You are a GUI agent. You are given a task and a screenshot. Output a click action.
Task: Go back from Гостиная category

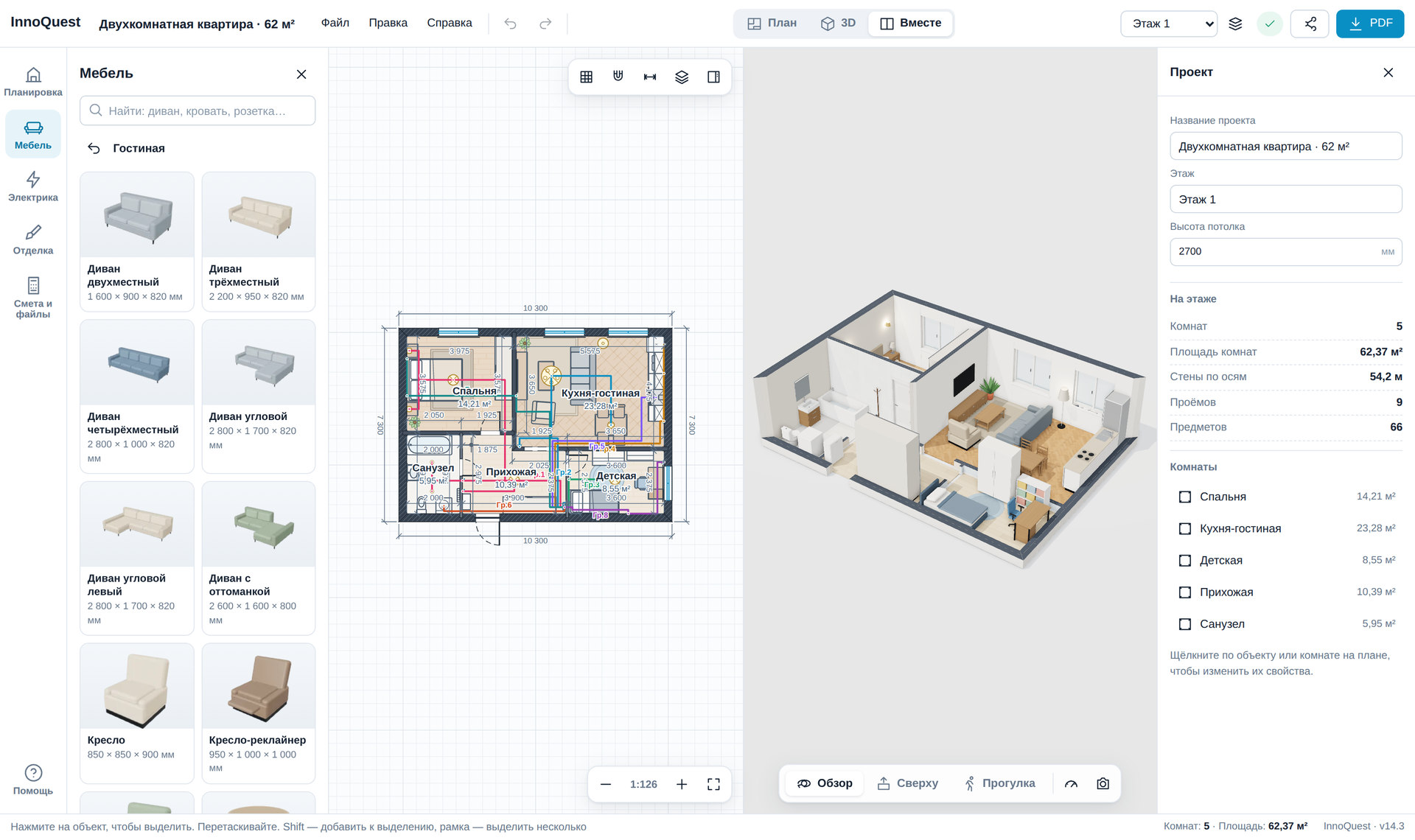(94, 148)
